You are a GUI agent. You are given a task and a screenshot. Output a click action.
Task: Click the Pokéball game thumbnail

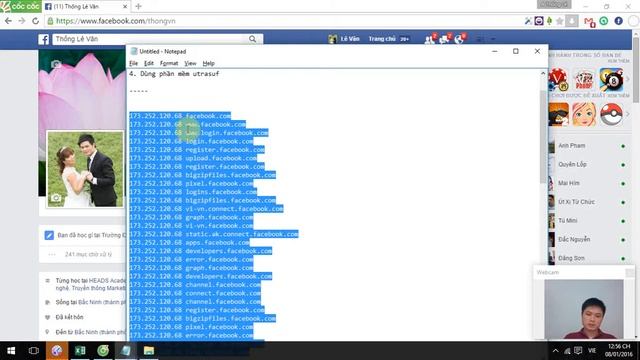pyautogui.click(x=611, y=114)
